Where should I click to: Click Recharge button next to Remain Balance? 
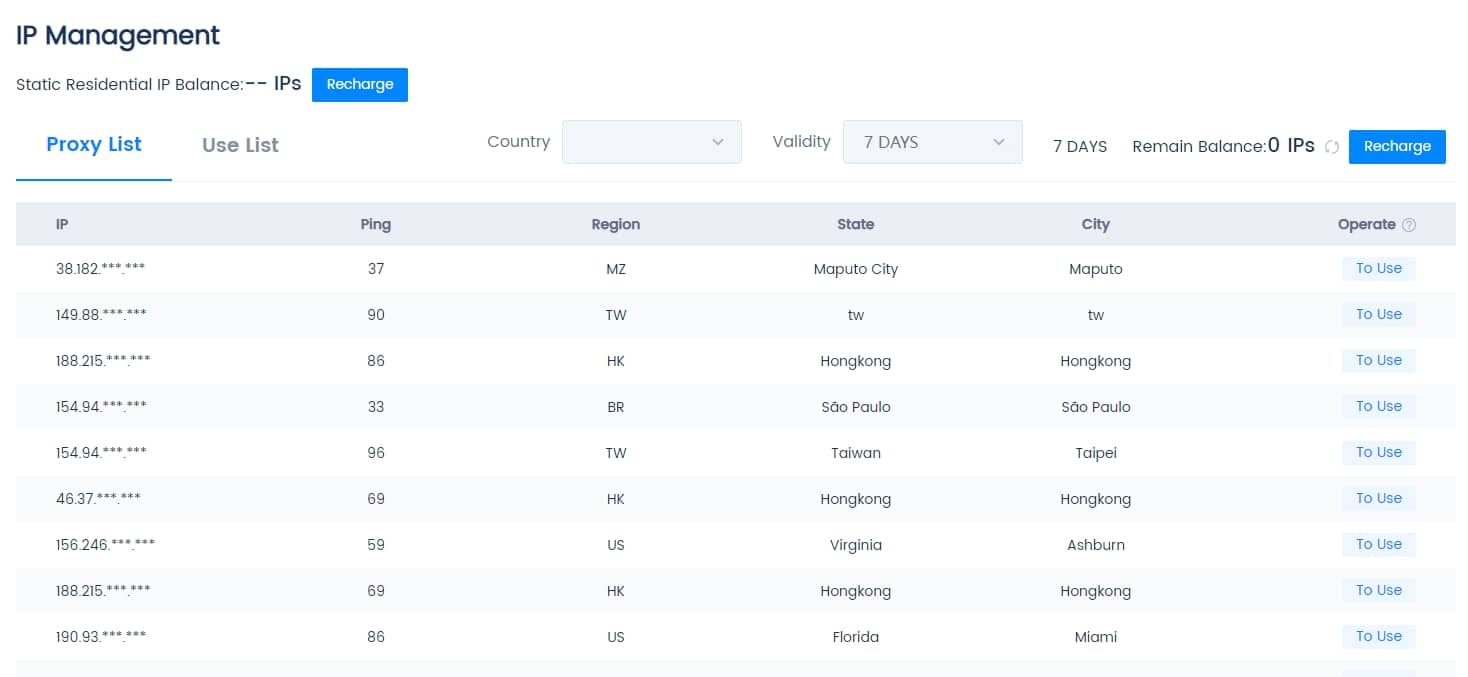click(x=1397, y=147)
